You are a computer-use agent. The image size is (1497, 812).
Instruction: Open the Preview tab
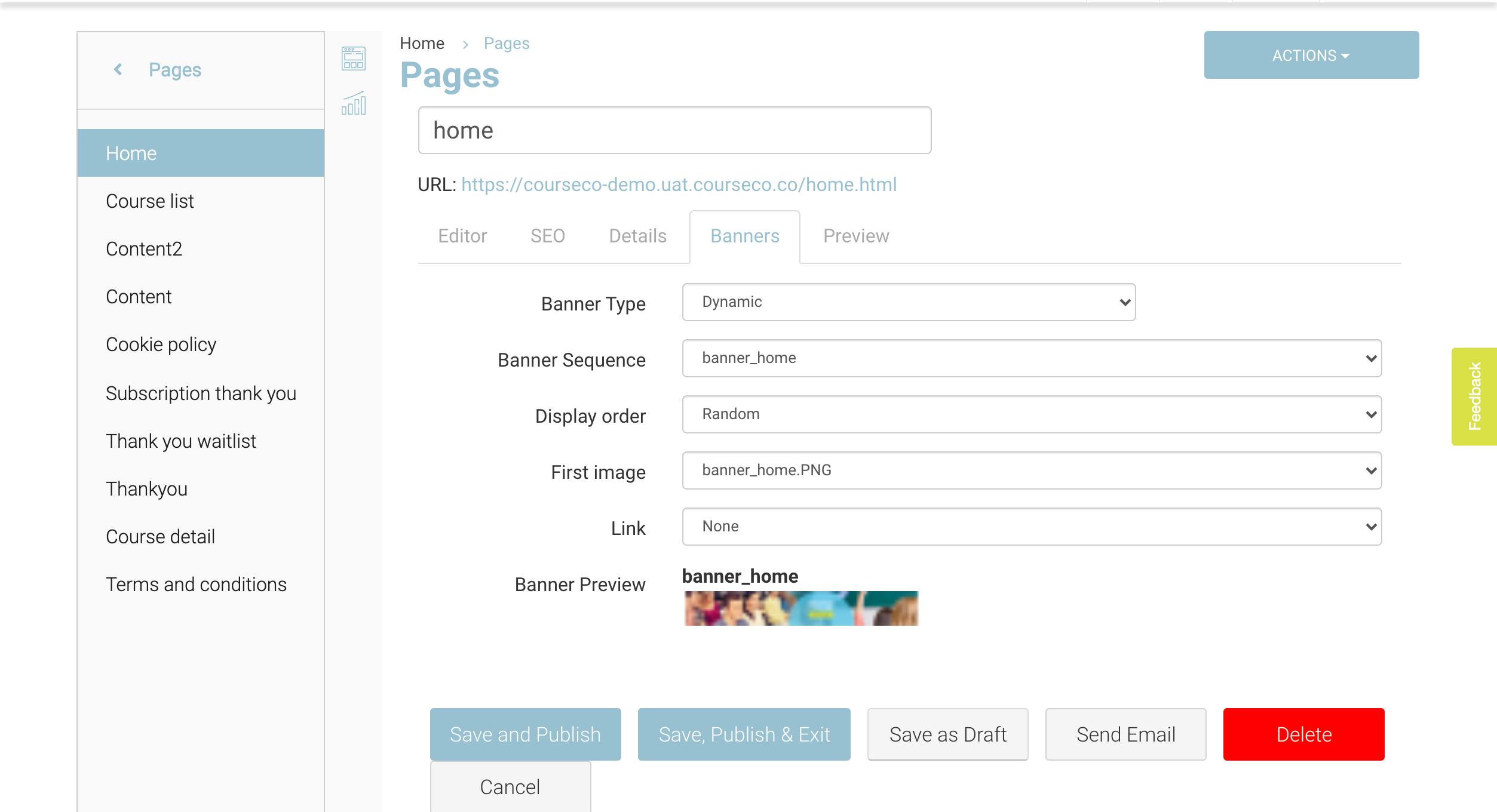pos(855,236)
